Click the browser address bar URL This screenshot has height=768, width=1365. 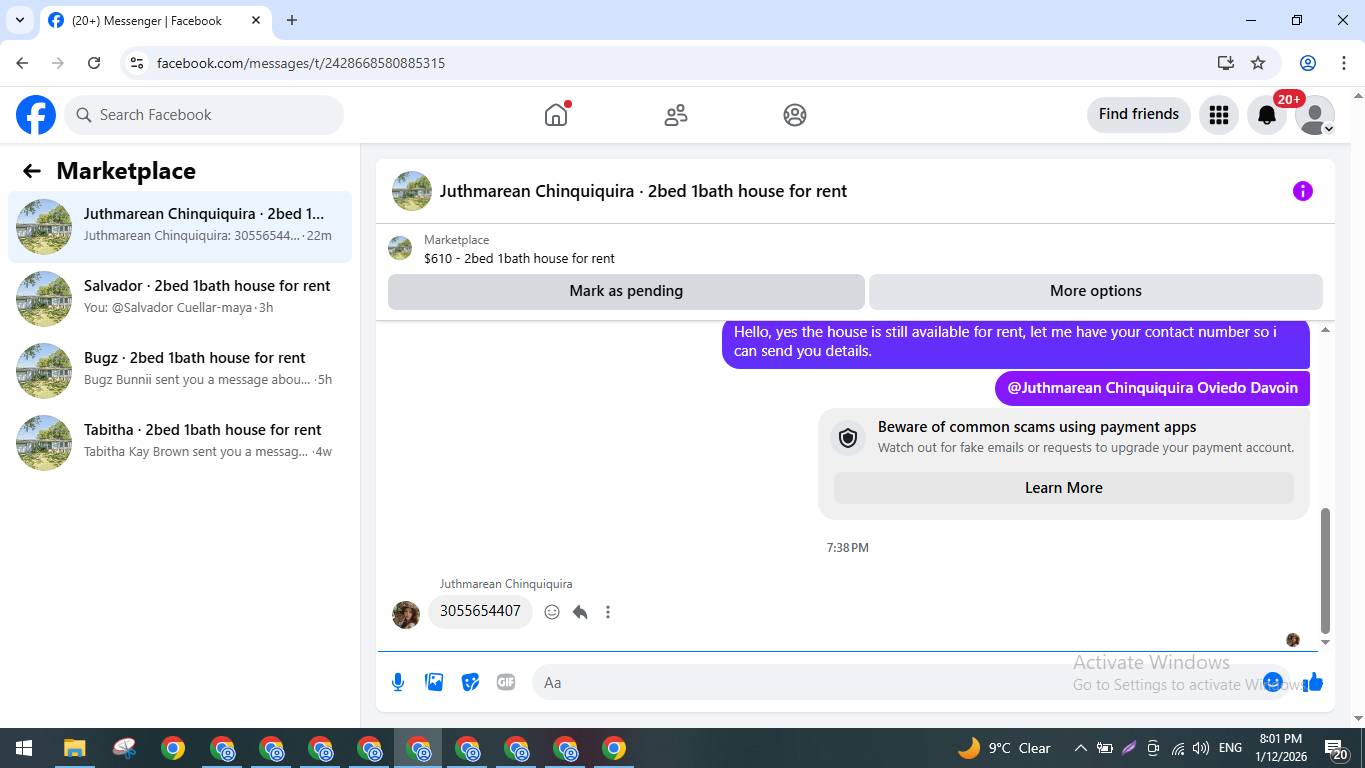tap(301, 63)
